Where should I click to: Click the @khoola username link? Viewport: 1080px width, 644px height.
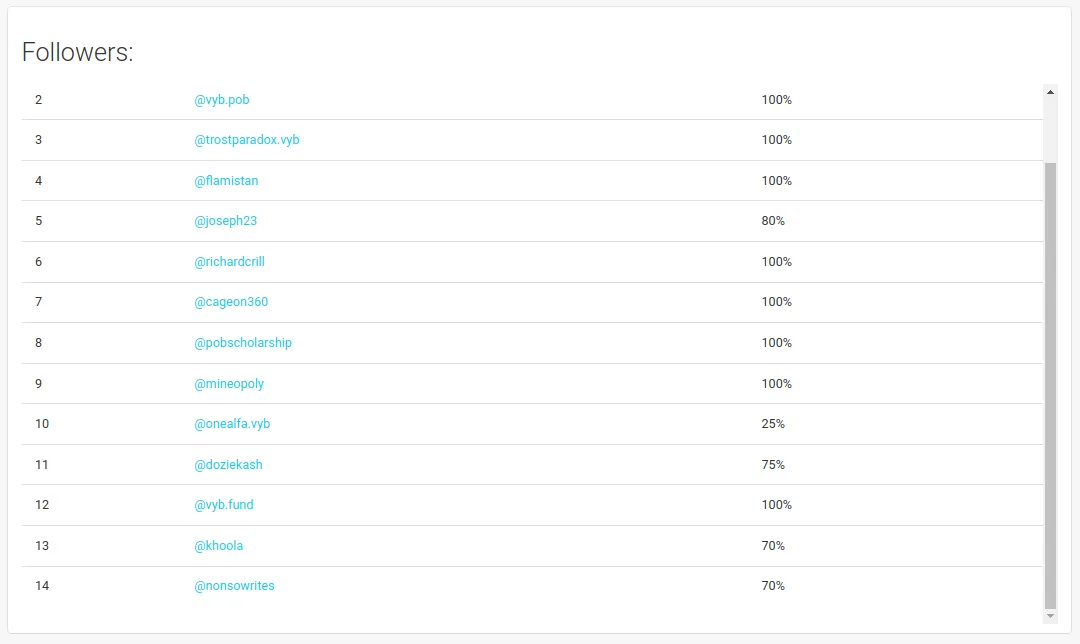click(219, 546)
